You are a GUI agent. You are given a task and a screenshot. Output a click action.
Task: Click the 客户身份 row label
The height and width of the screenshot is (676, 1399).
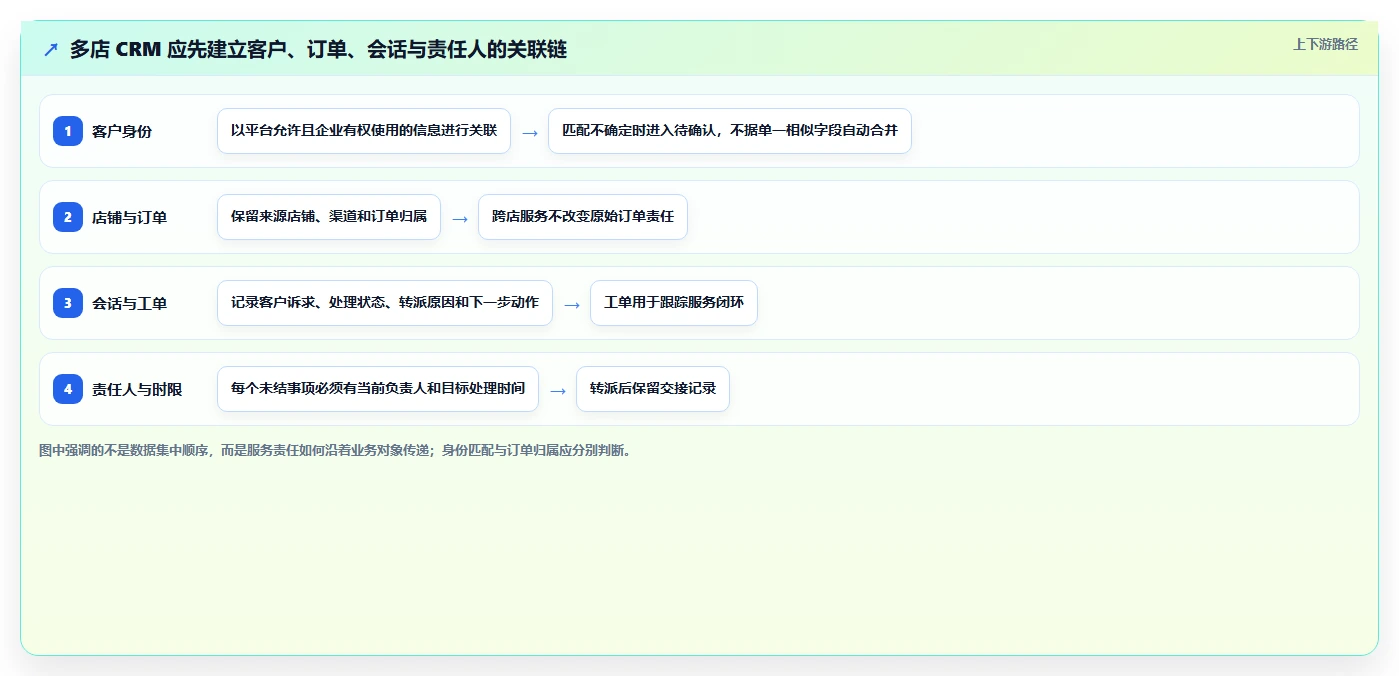tap(122, 131)
